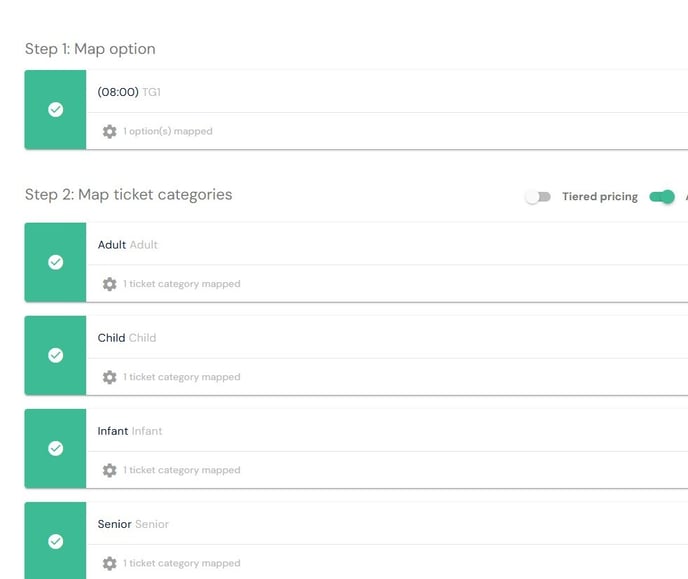Image resolution: width=688 pixels, height=579 pixels.
Task: Open the gear settings for Adult category
Action: point(110,284)
